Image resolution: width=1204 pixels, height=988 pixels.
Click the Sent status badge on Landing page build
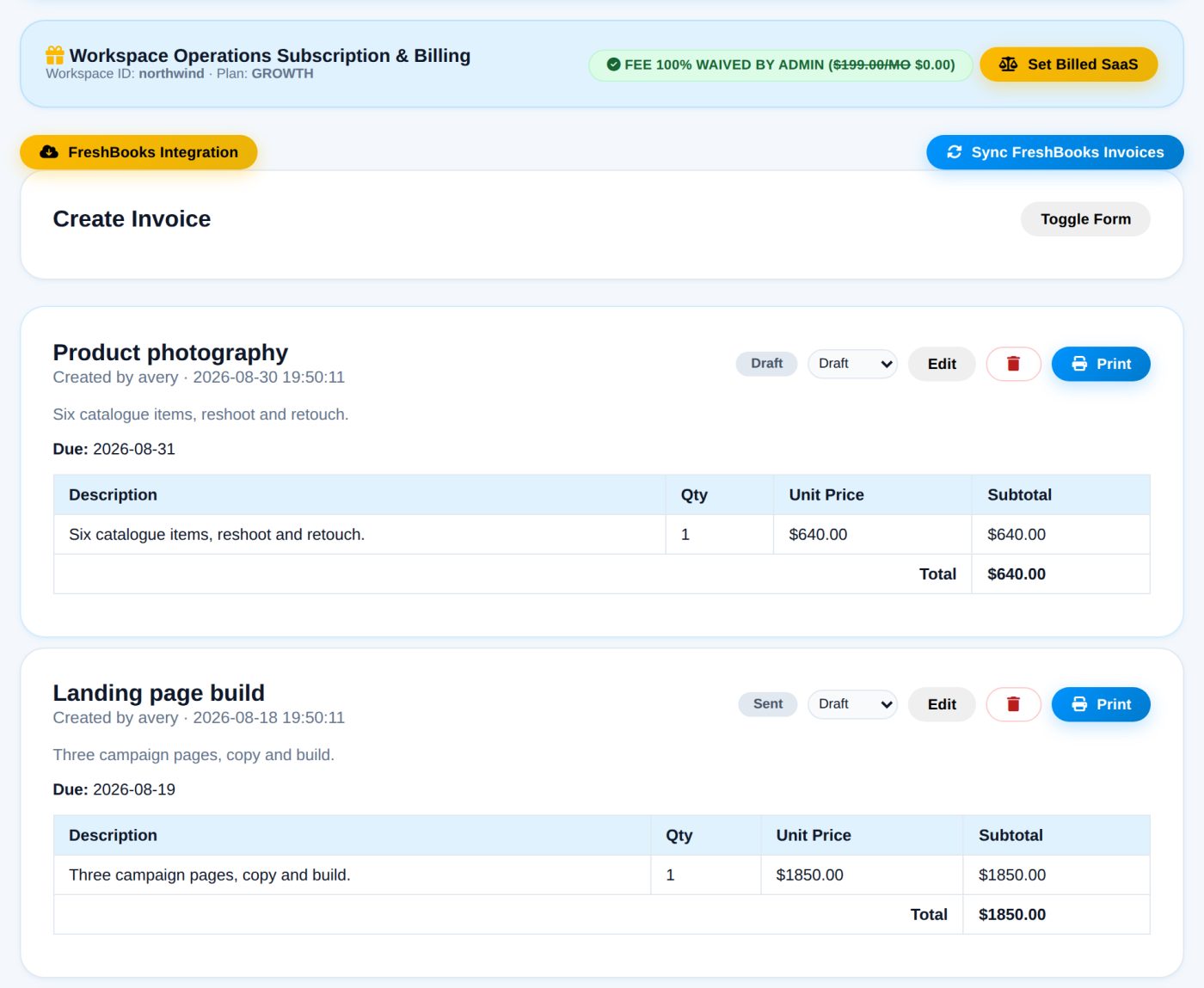(768, 704)
